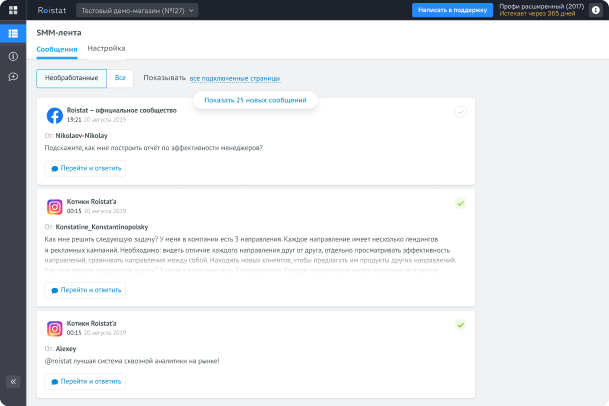Reply to Alexey via Перейти и ответить
Image resolution: width=609 pixels, height=406 pixels.
85,382
